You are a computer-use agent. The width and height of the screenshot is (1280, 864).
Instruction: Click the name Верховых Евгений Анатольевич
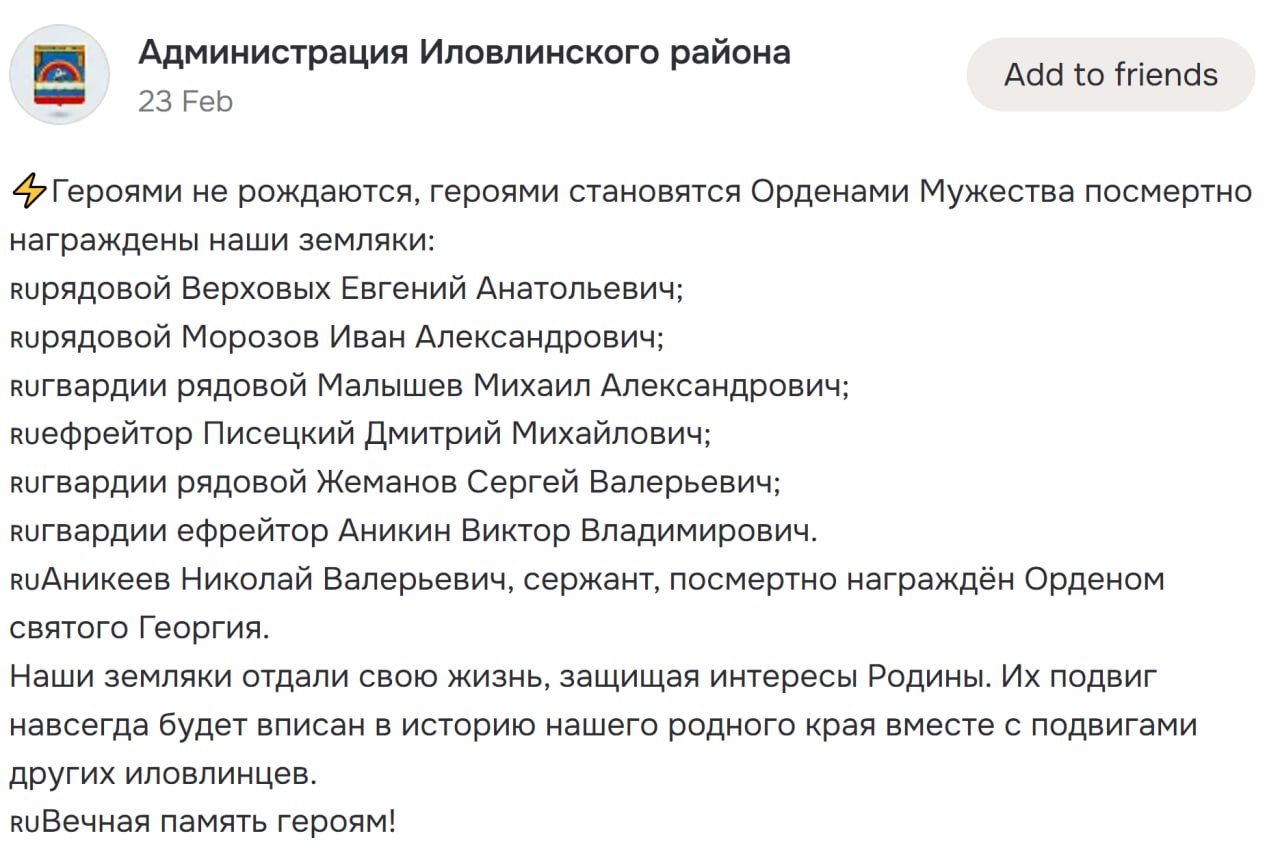pyautogui.click(x=432, y=289)
